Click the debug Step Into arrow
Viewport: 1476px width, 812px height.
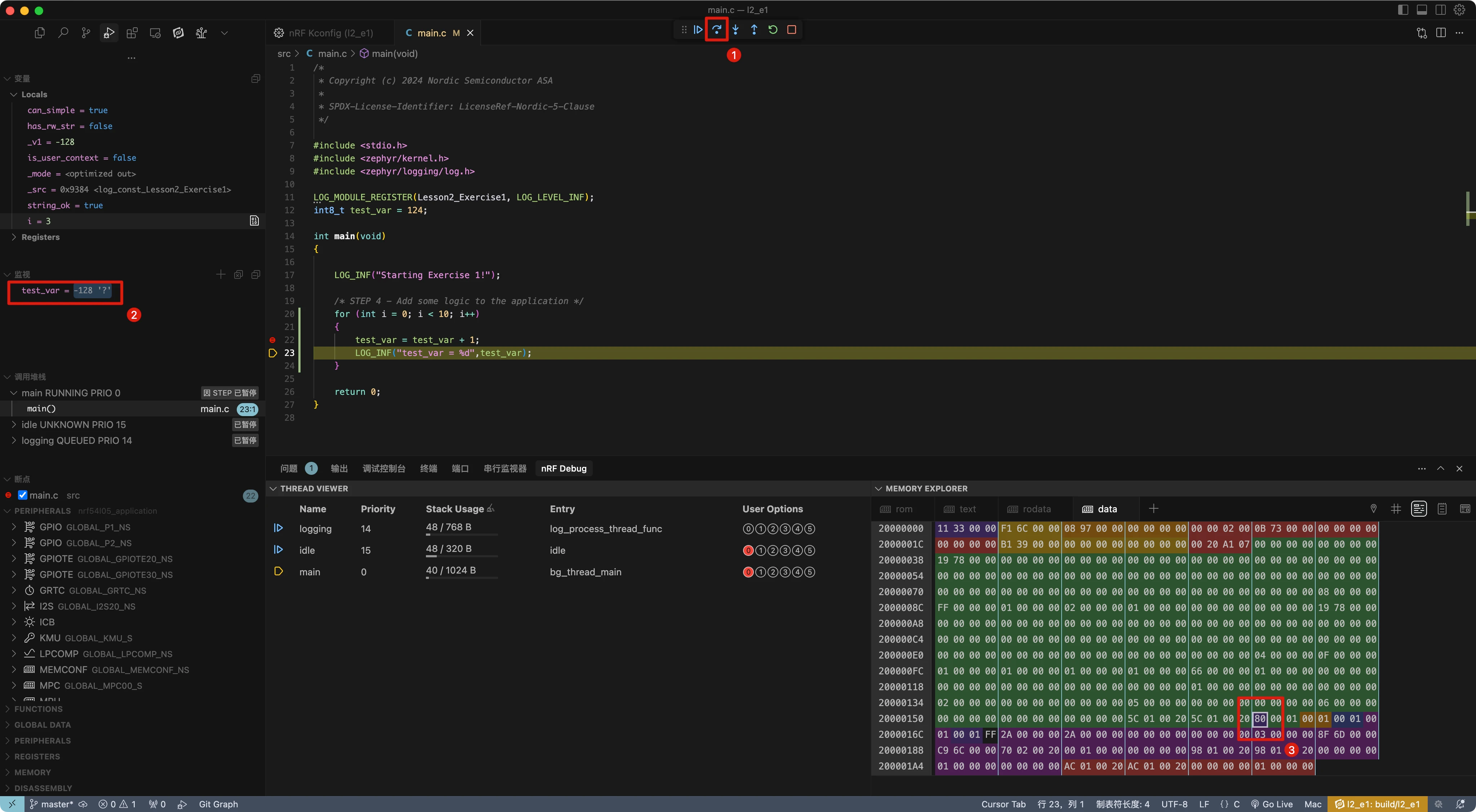click(x=735, y=30)
